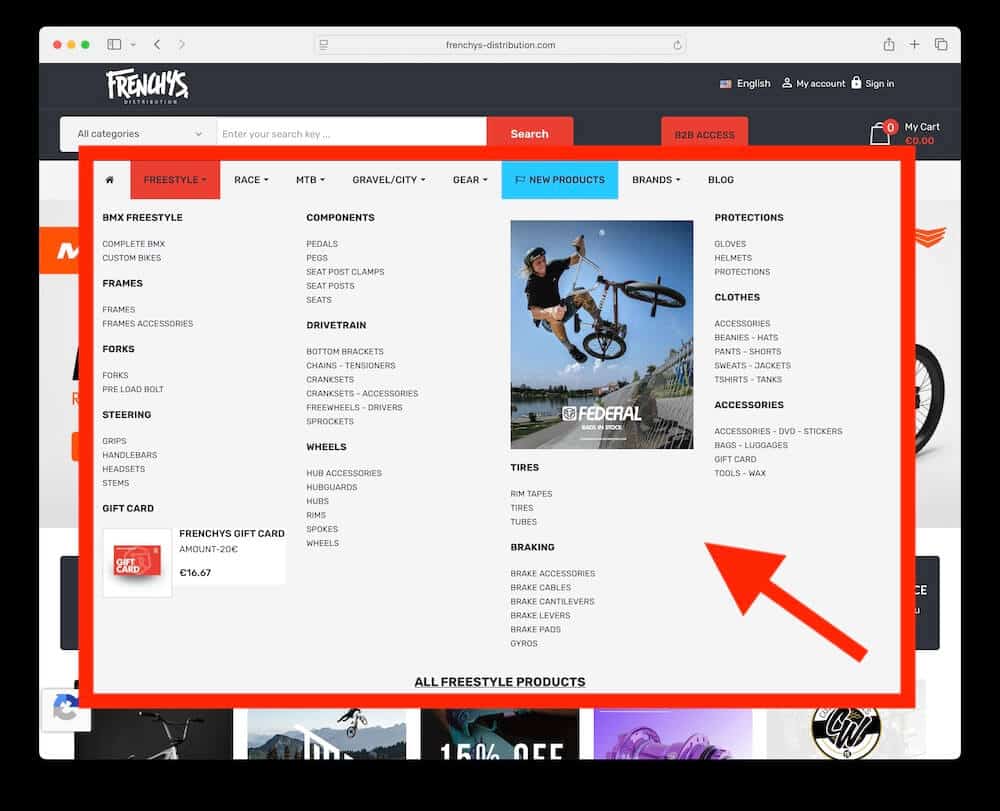
Task: Open FRAMES ACCESSORIES category
Action: tap(147, 323)
